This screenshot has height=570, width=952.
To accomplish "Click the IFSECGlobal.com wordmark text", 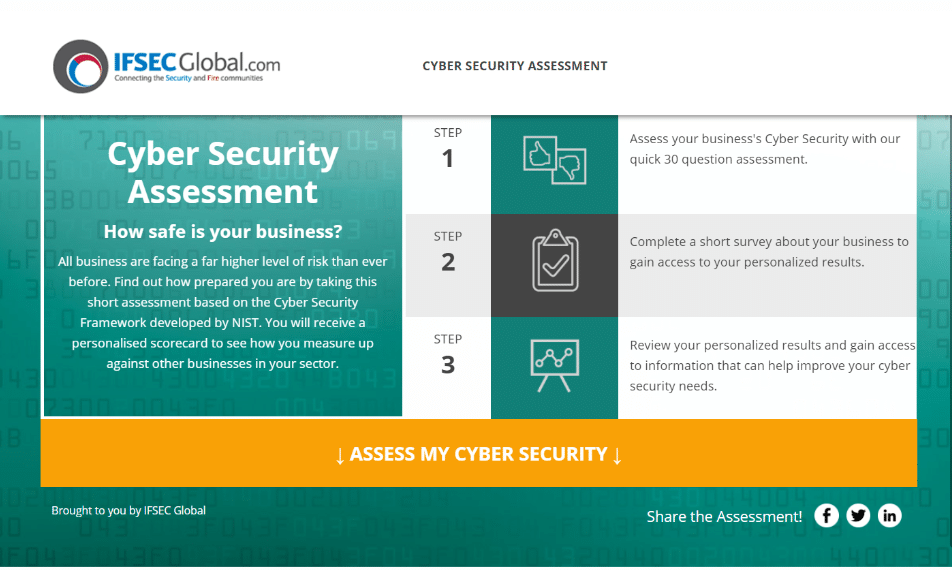I will pyautogui.click(x=197, y=62).
